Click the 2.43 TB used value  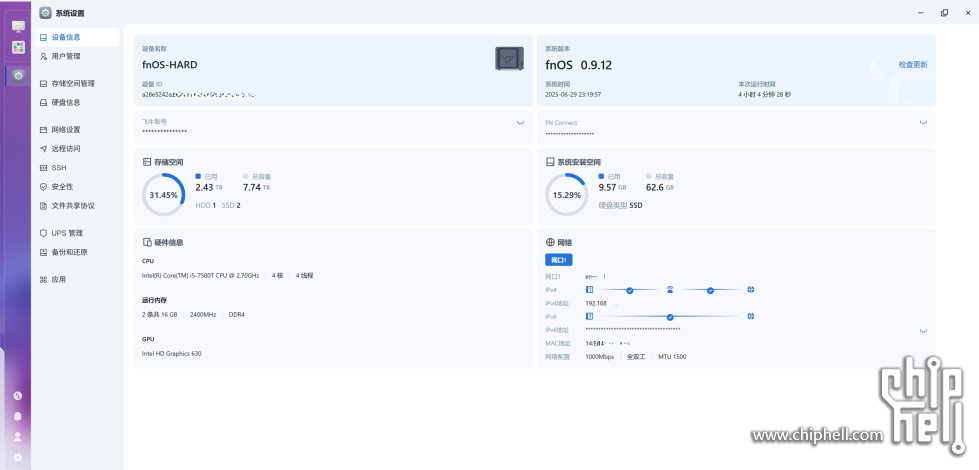[x=209, y=187]
